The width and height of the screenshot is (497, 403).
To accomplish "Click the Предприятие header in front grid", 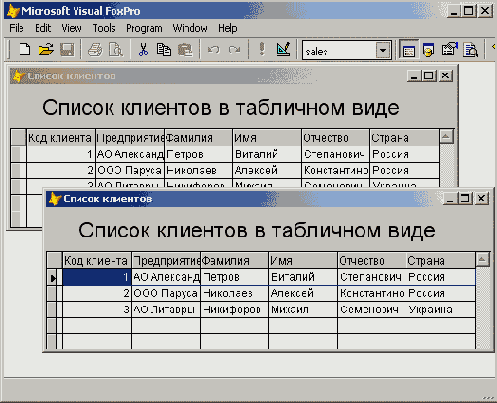I will point(166,260).
